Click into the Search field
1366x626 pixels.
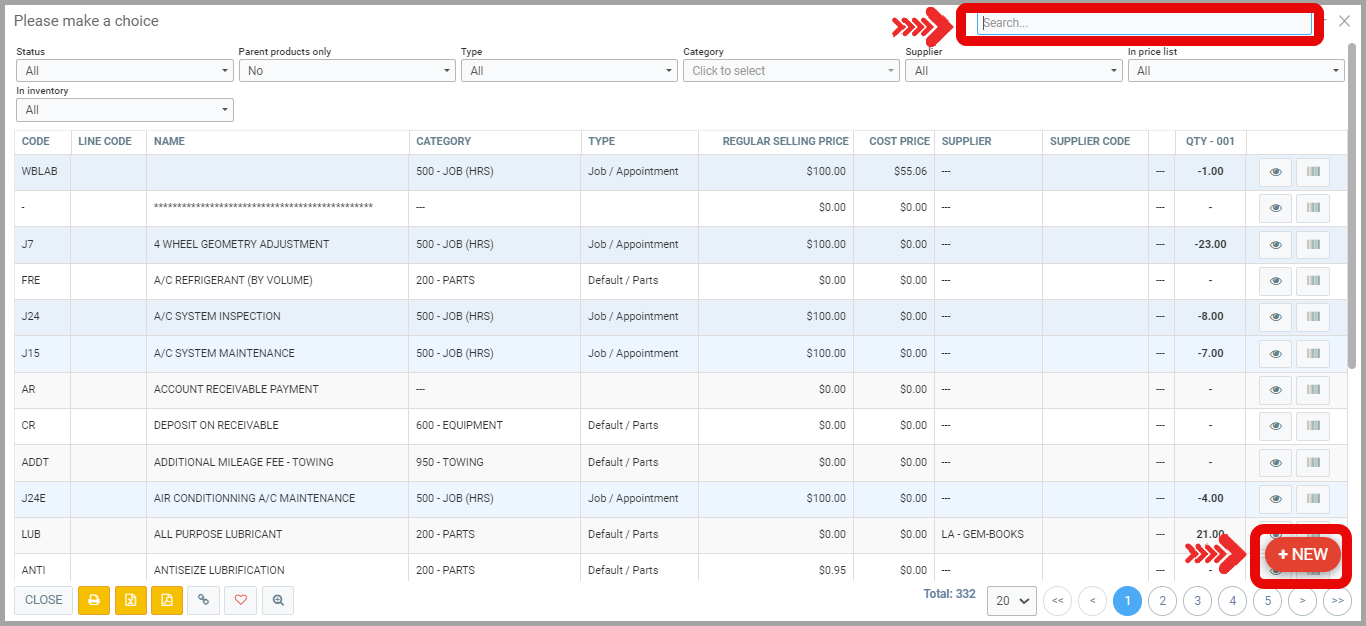1143,23
